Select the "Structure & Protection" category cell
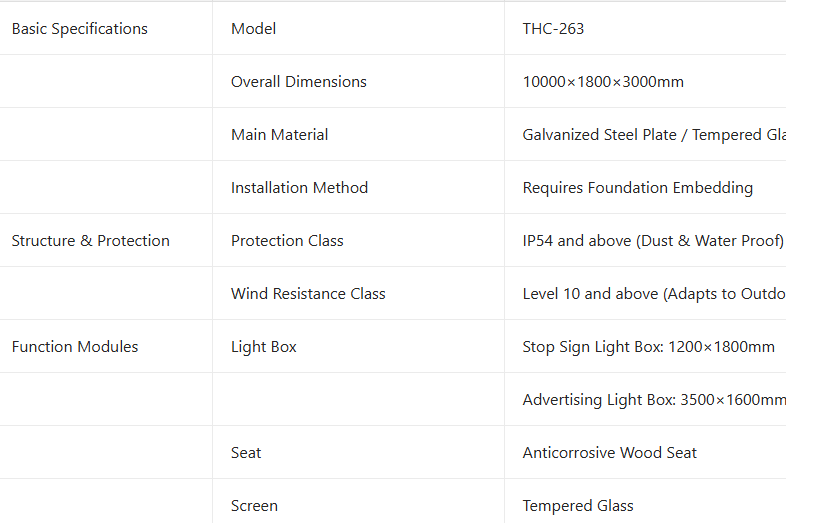Viewport: 815px width, 523px height. pyautogui.click(x=91, y=241)
